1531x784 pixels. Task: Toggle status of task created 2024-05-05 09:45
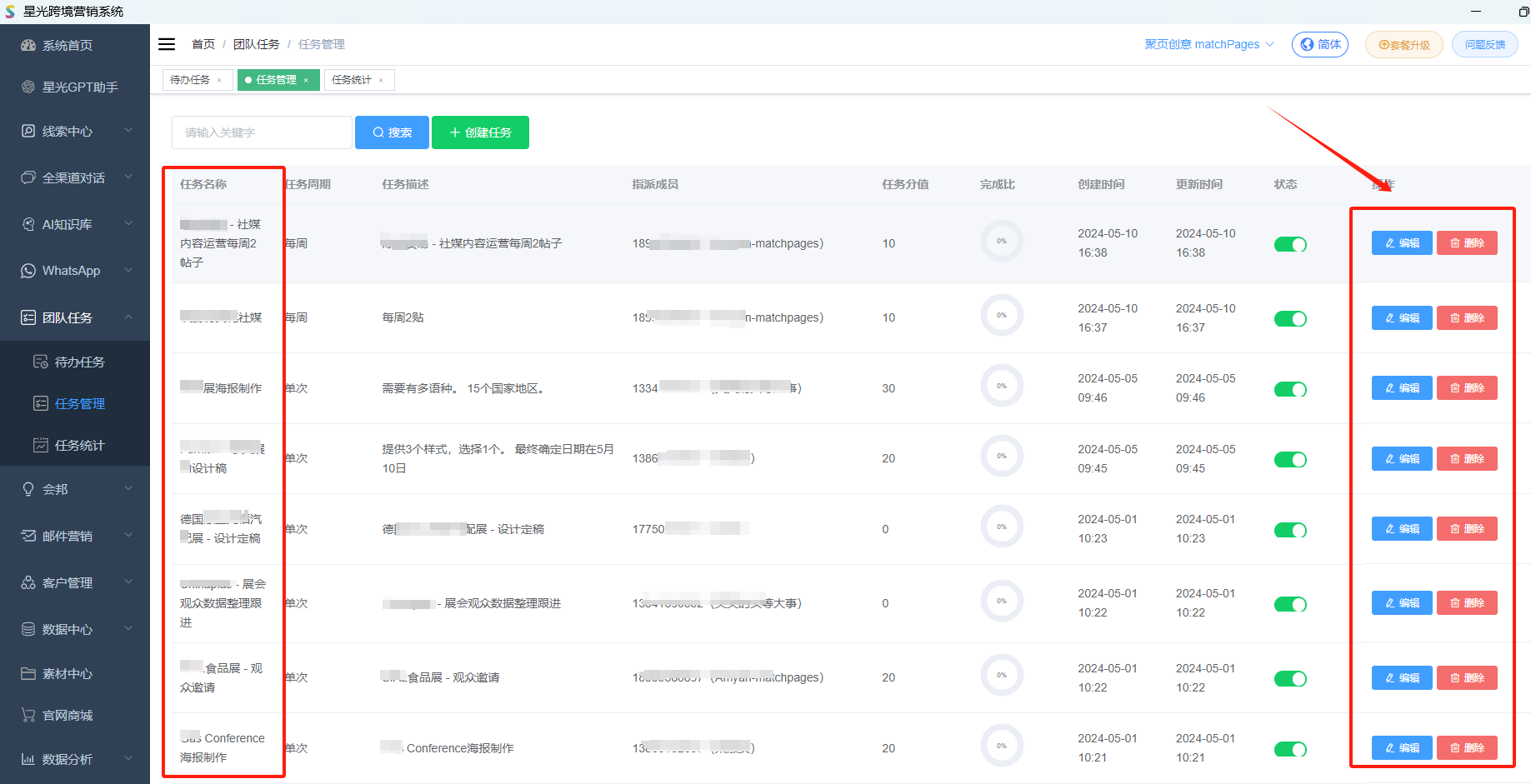pos(1290,459)
